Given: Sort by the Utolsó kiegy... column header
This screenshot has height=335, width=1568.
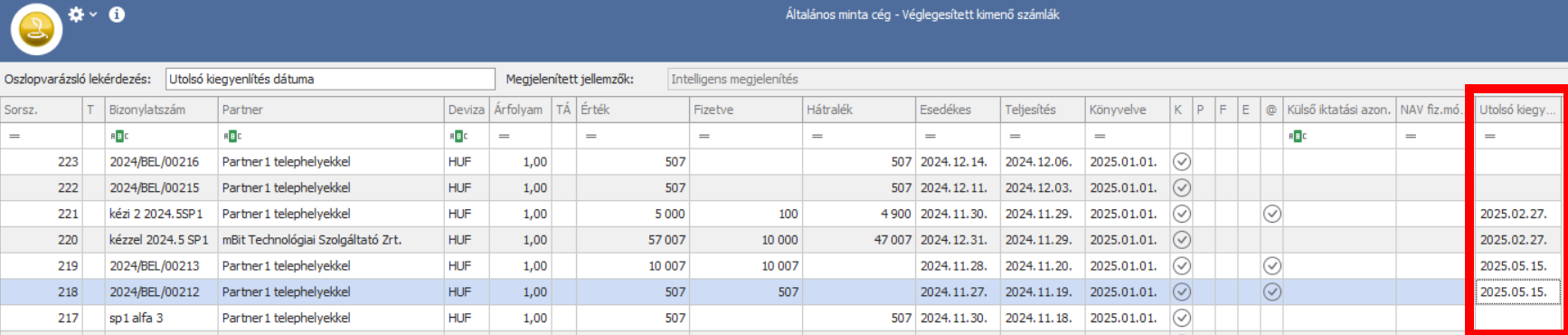Looking at the screenshot, I should (x=1518, y=110).
